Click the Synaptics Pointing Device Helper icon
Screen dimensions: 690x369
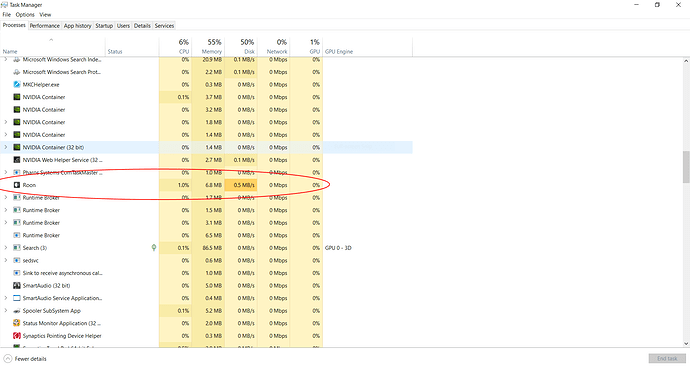(x=17, y=336)
